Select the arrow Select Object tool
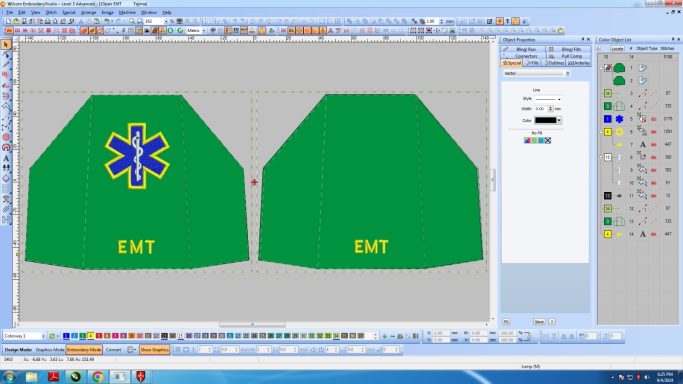The width and height of the screenshot is (683, 384). coord(6,44)
